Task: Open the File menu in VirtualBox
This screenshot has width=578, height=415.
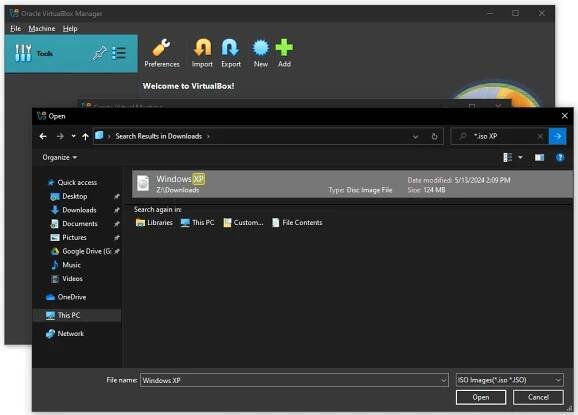Action: click(15, 28)
